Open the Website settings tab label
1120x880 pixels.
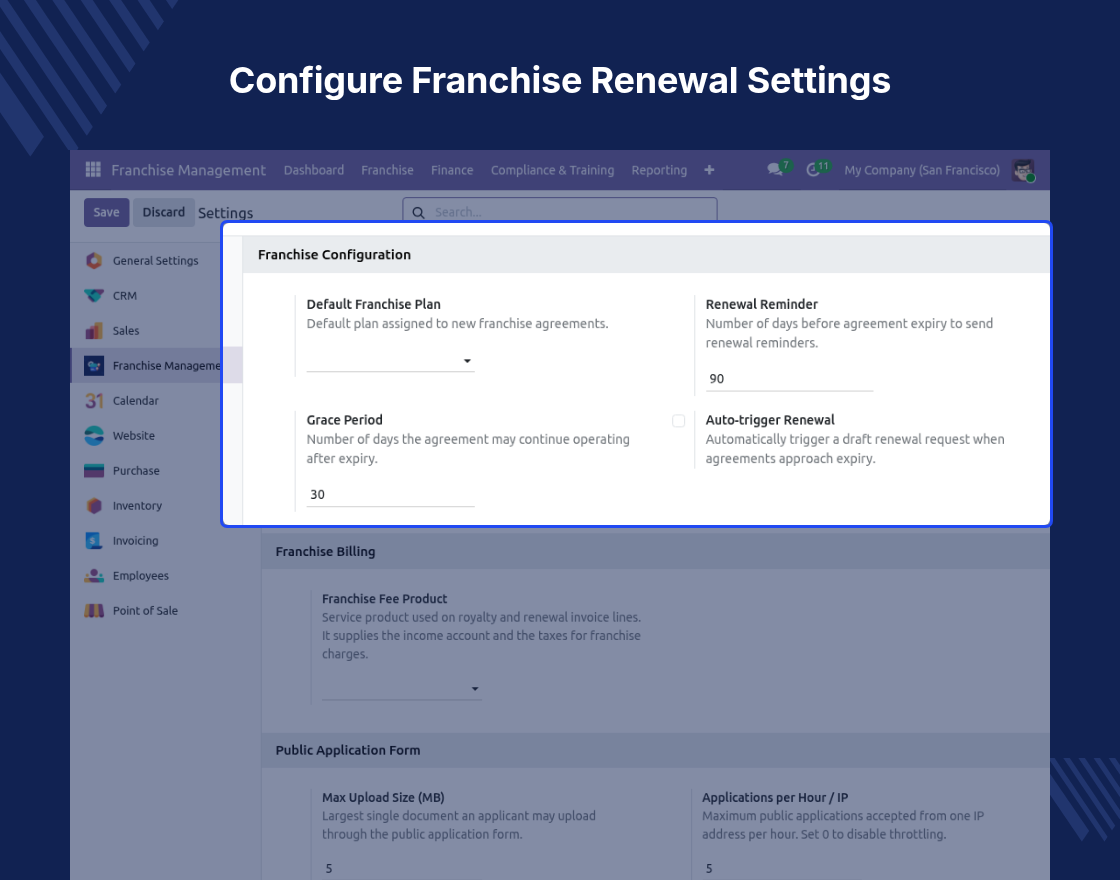[134, 436]
